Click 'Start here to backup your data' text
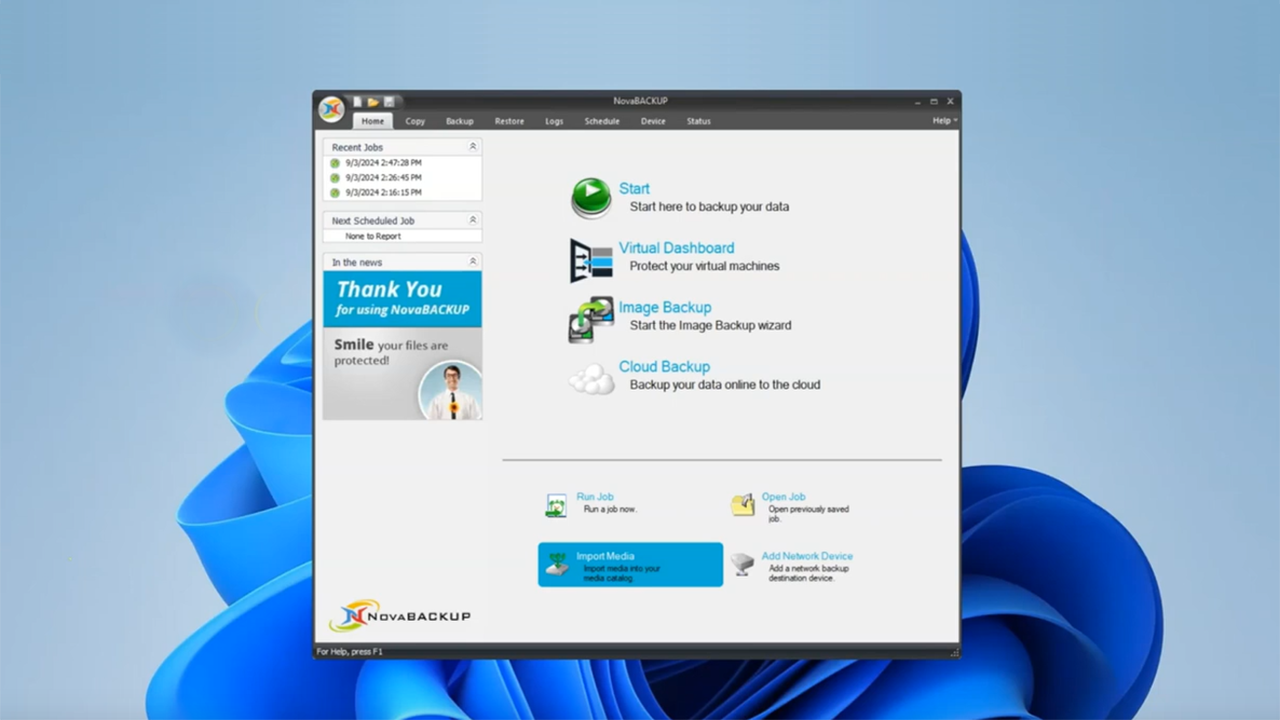Viewport: 1280px width, 720px height. pyautogui.click(x=709, y=207)
